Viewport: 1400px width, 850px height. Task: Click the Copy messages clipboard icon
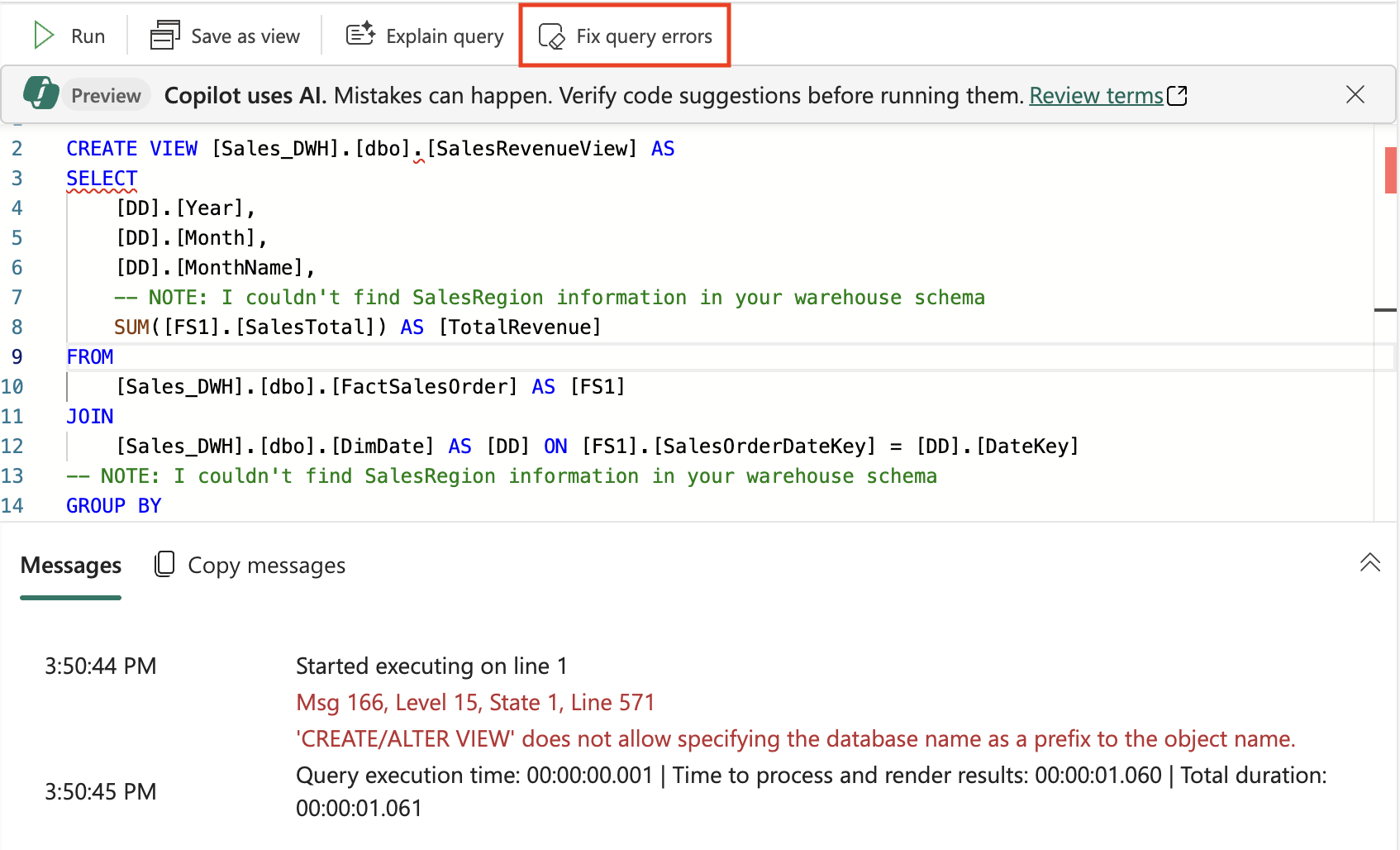coord(164,564)
